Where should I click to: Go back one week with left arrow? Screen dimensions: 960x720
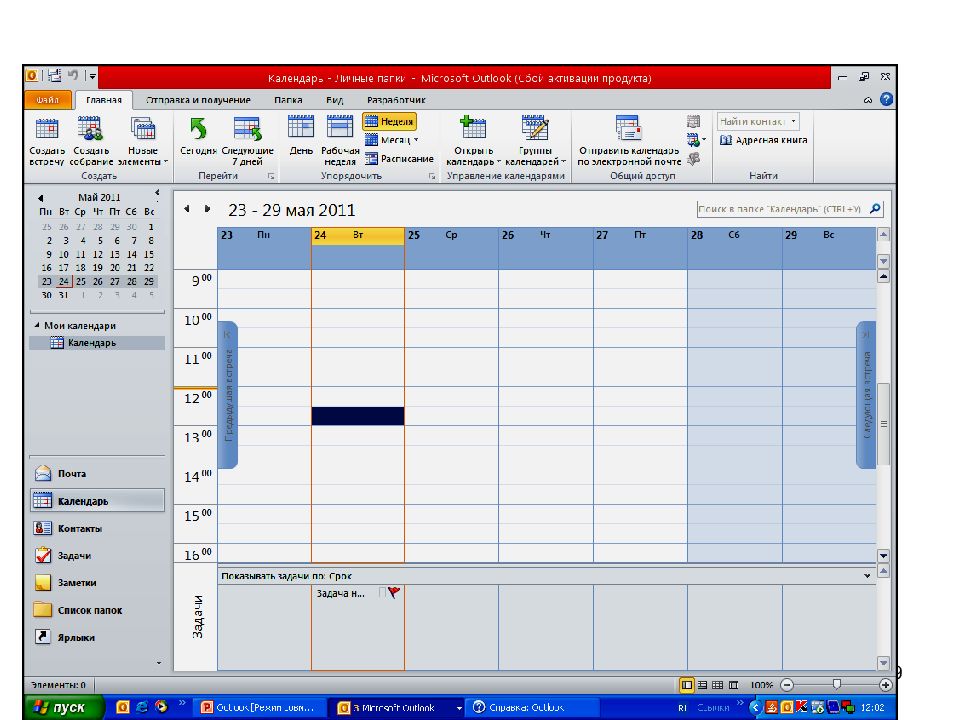click(x=187, y=209)
